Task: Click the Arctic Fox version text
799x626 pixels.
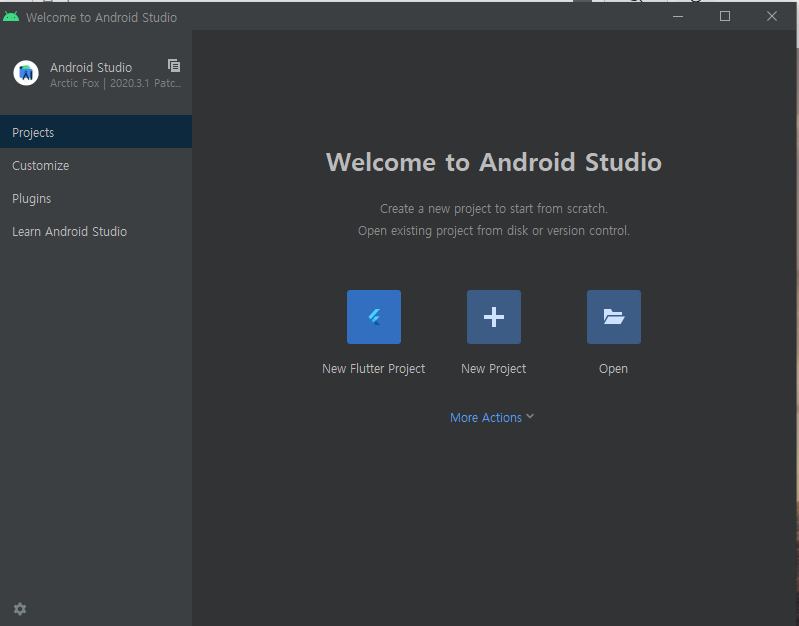Action: pyautogui.click(x=116, y=84)
